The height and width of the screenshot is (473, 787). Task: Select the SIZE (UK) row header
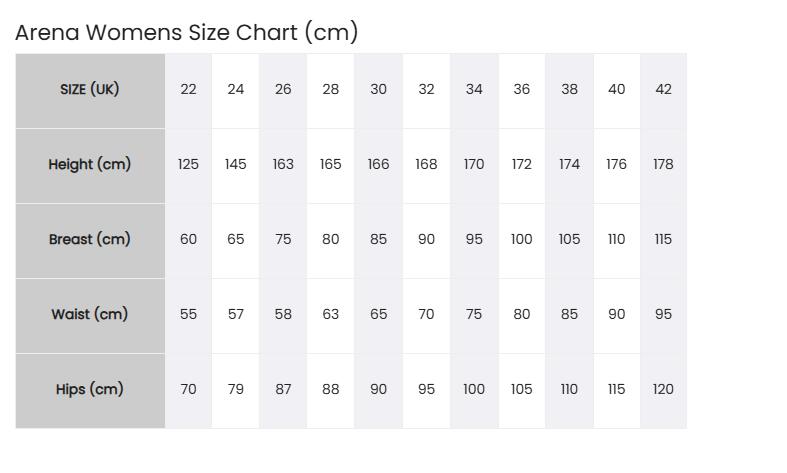pyautogui.click(x=90, y=91)
